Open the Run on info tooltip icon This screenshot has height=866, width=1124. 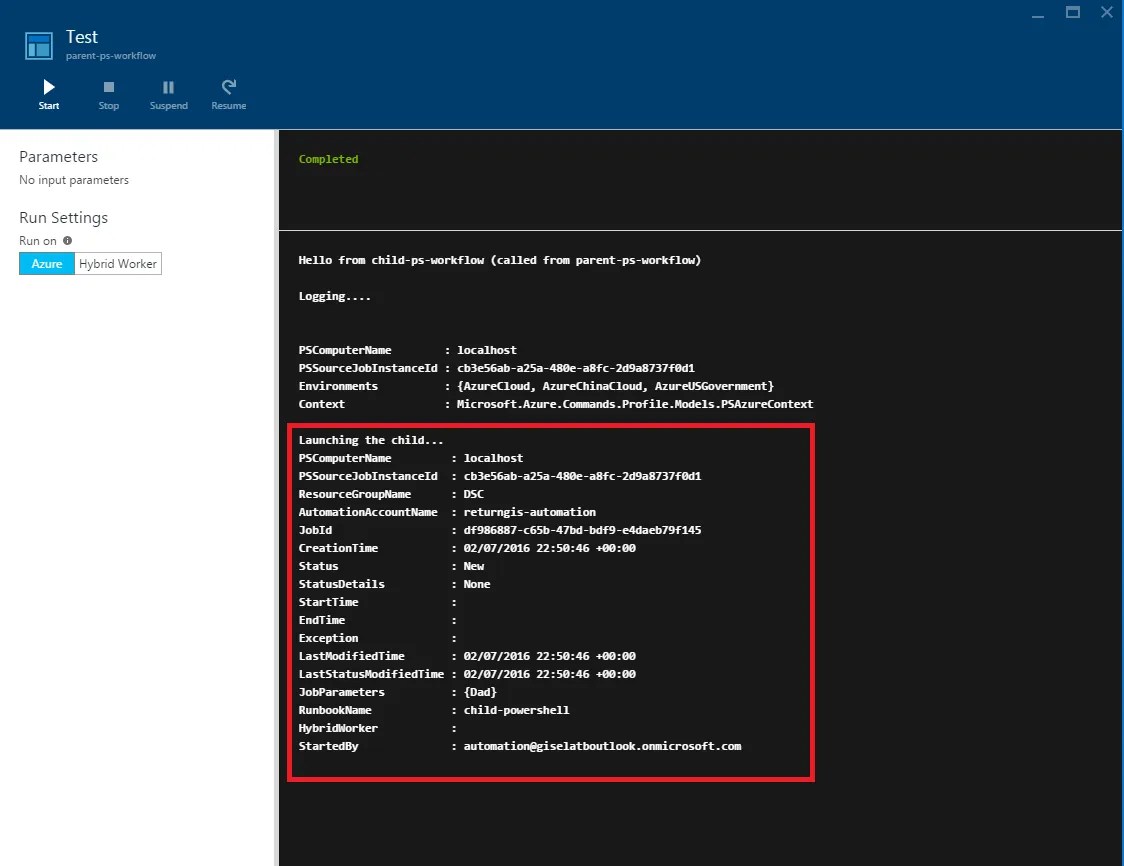click(x=67, y=241)
